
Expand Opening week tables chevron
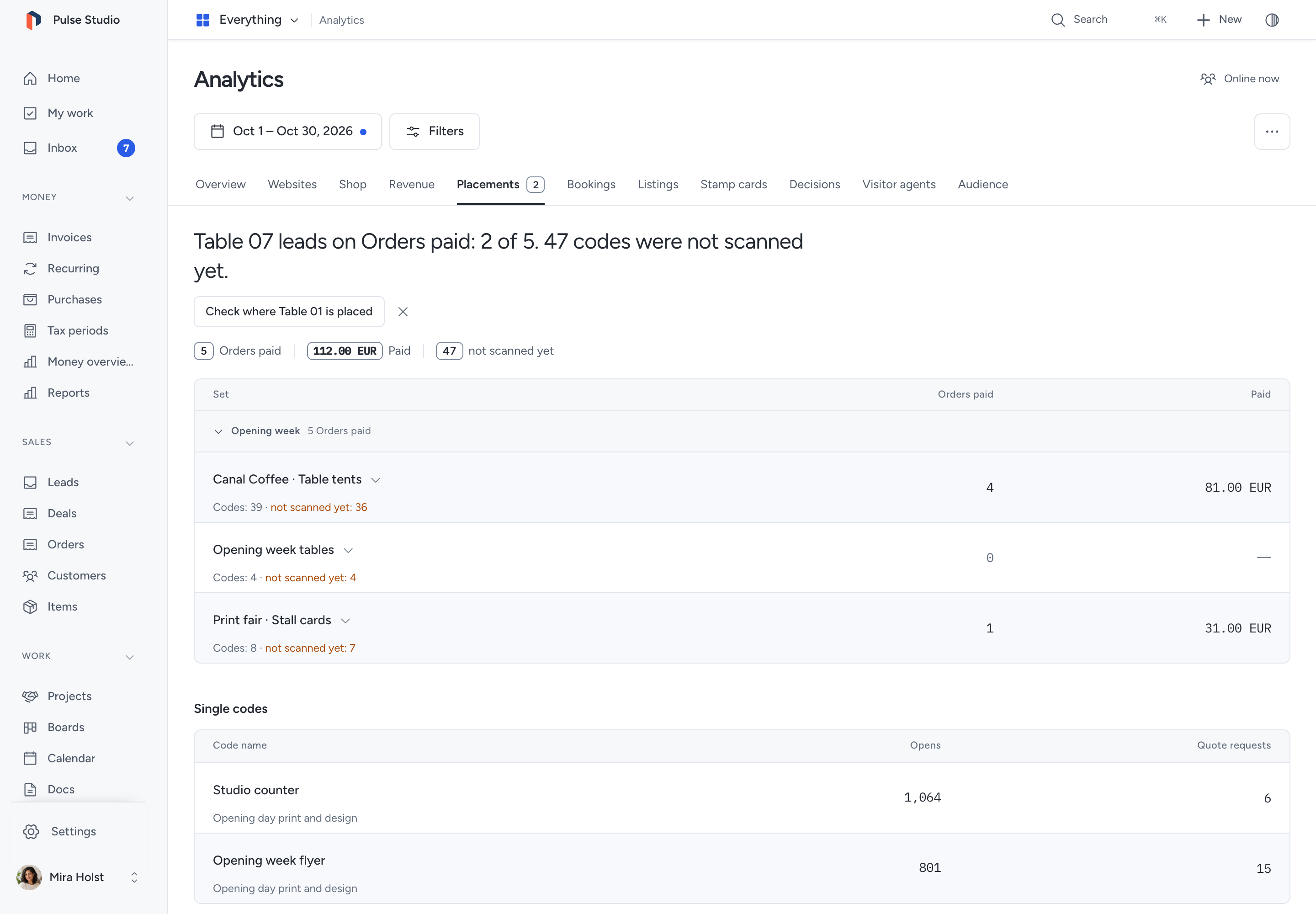348,550
